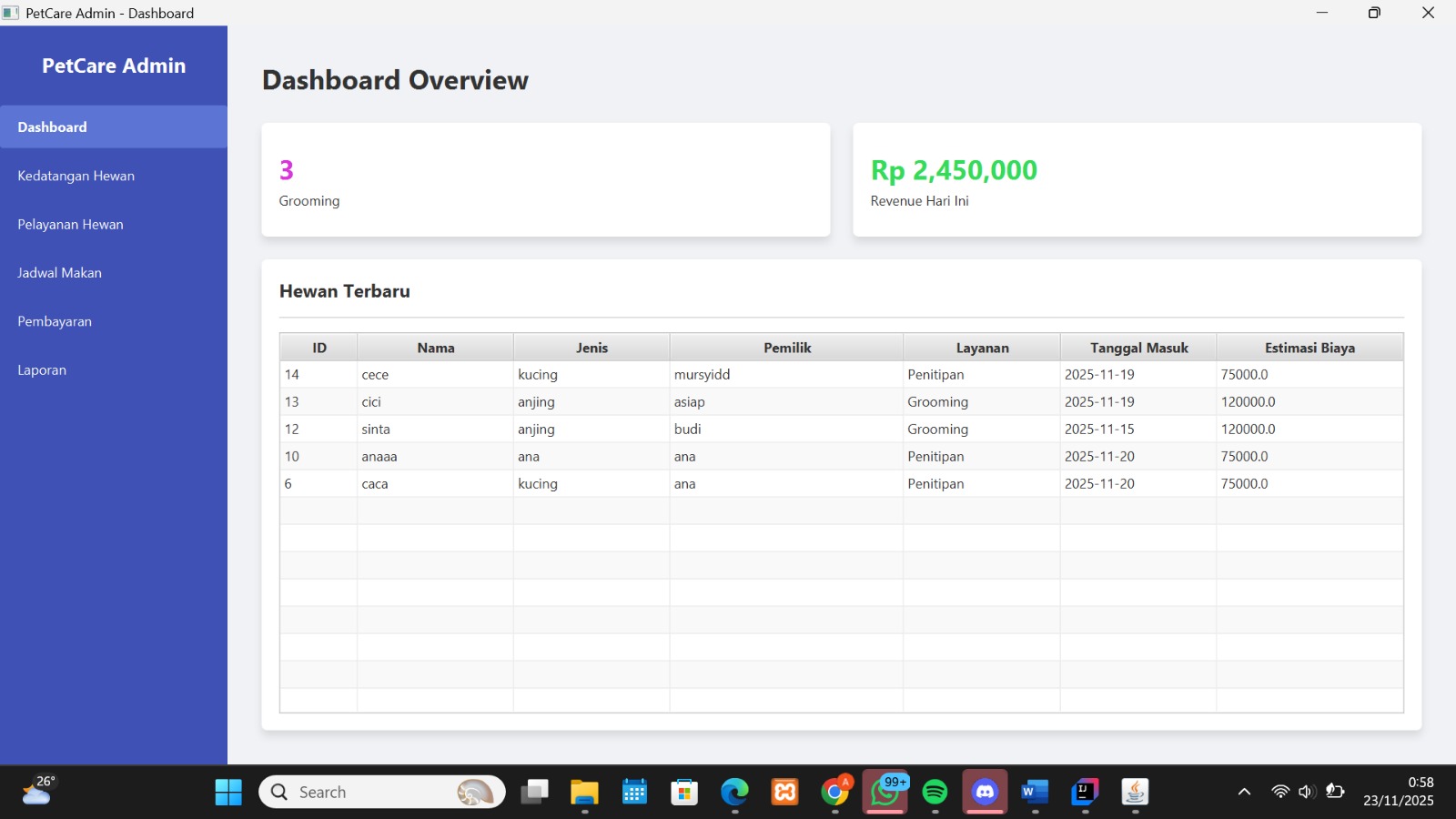Click Estimasi Biaya column header

(x=1309, y=348)
